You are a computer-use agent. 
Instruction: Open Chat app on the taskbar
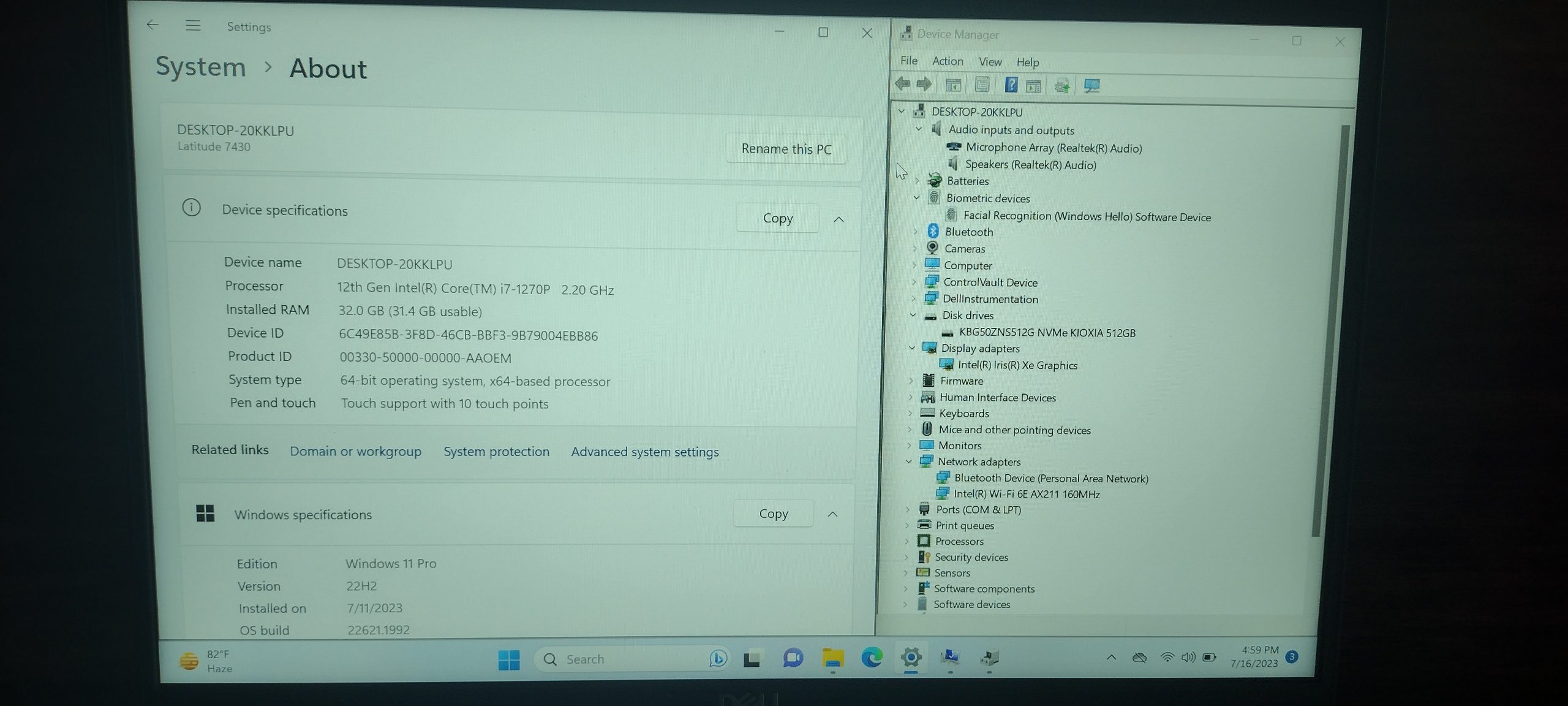[x=793, y=658]
